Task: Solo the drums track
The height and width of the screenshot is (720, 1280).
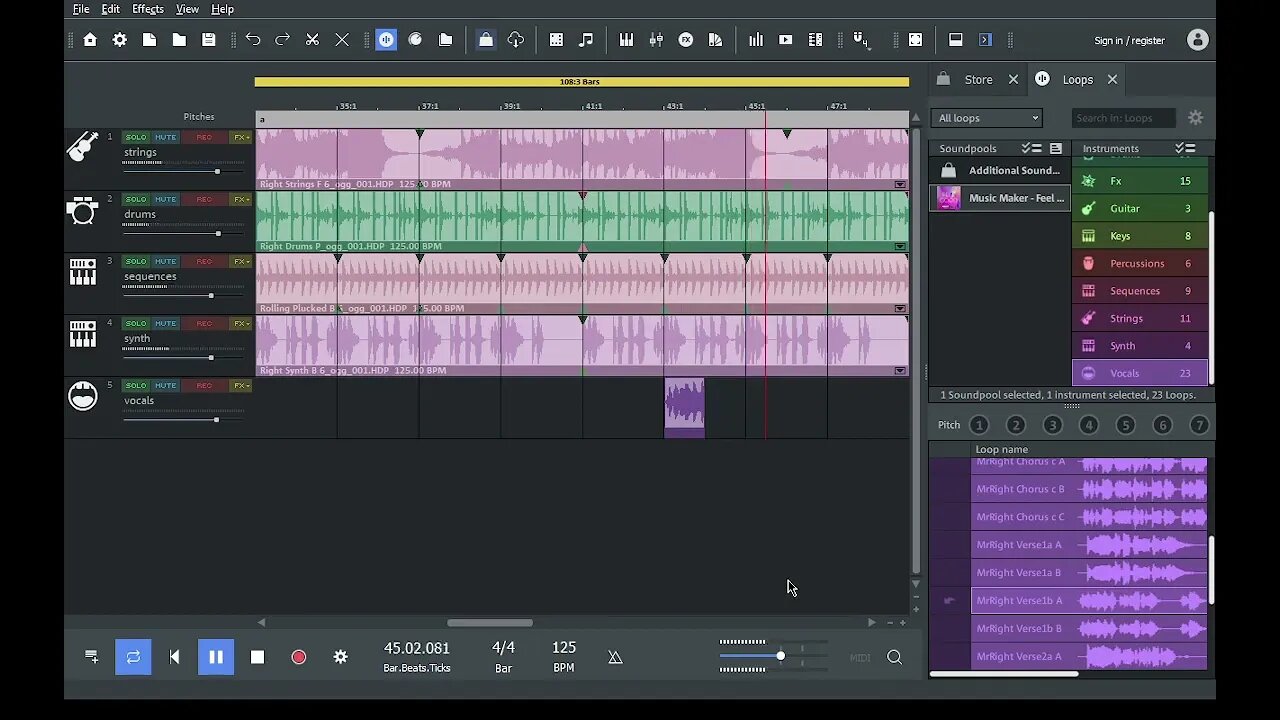Action: (136, 199)
